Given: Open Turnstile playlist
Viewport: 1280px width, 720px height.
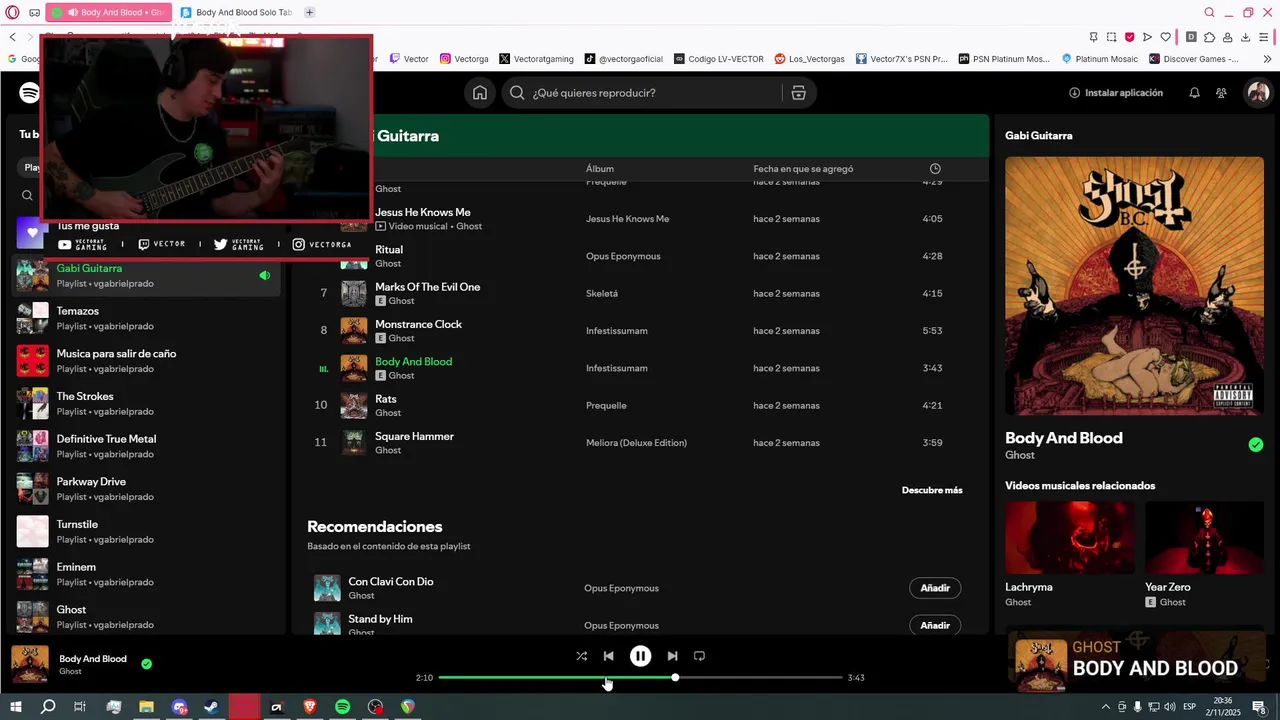Looking at the screenshot, I should click(x=146, y=531).
